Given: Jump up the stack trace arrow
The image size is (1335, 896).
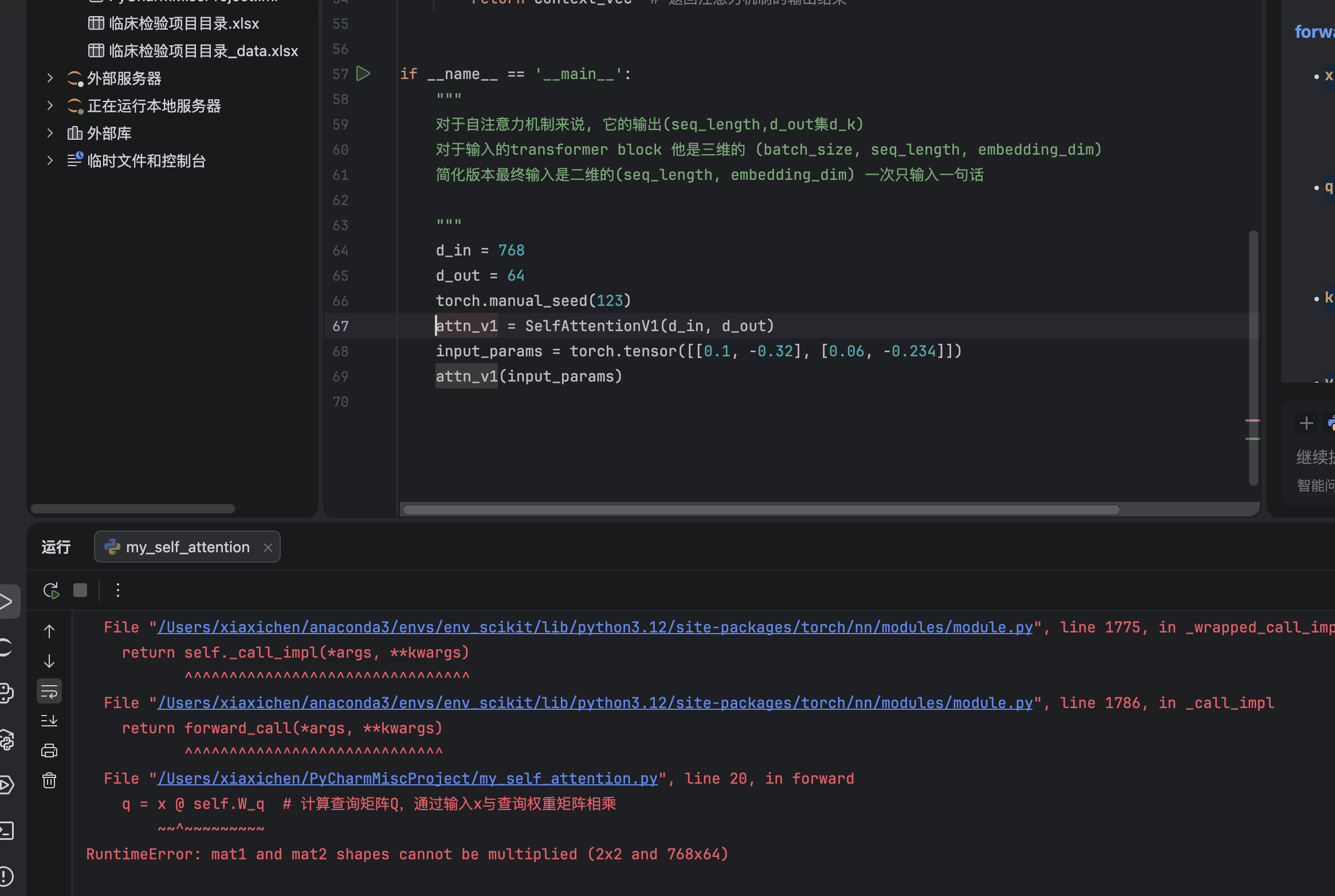Looking at the screenshot, I should point(49,631).
